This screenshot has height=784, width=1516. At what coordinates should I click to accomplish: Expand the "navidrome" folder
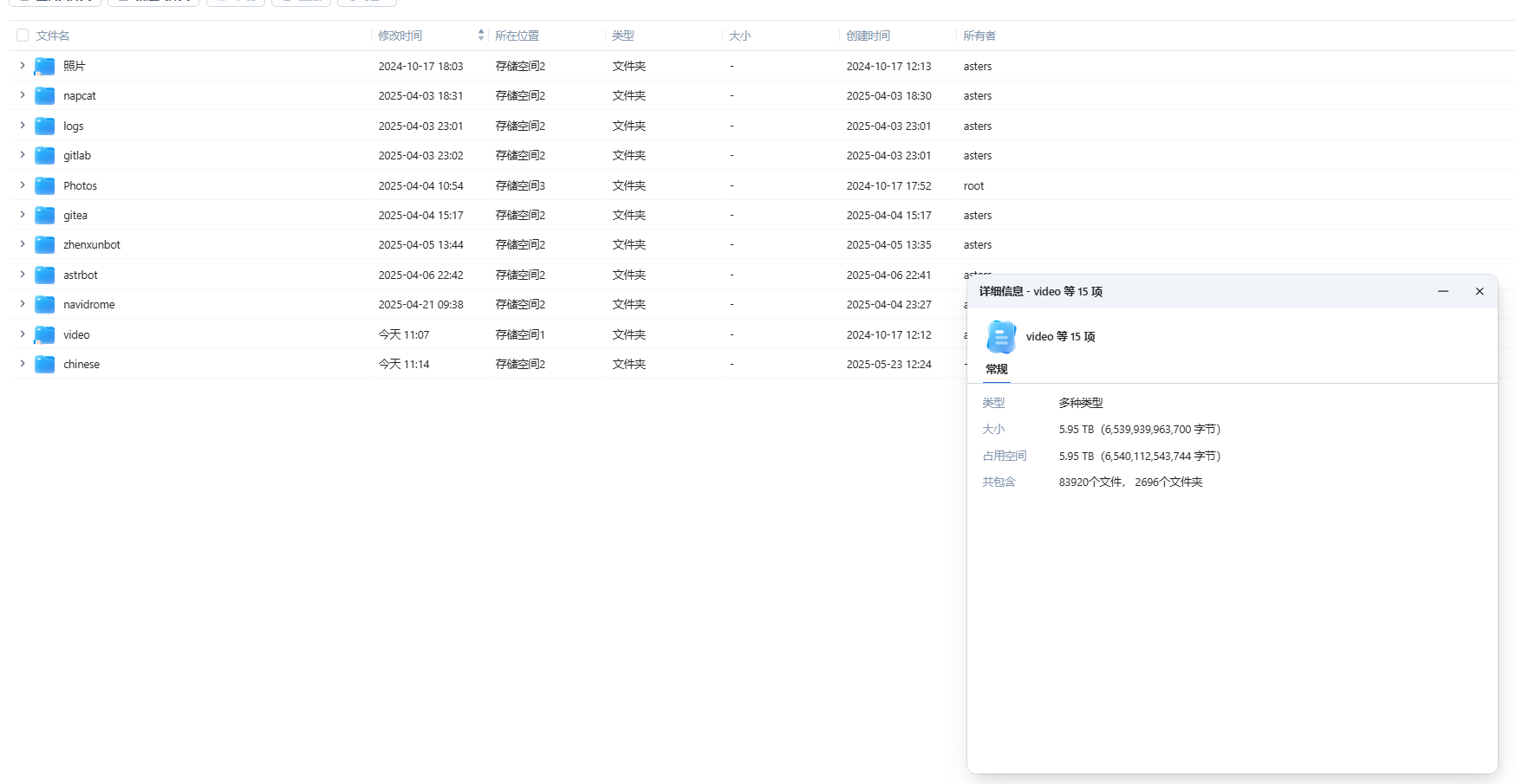coord(22,304)
